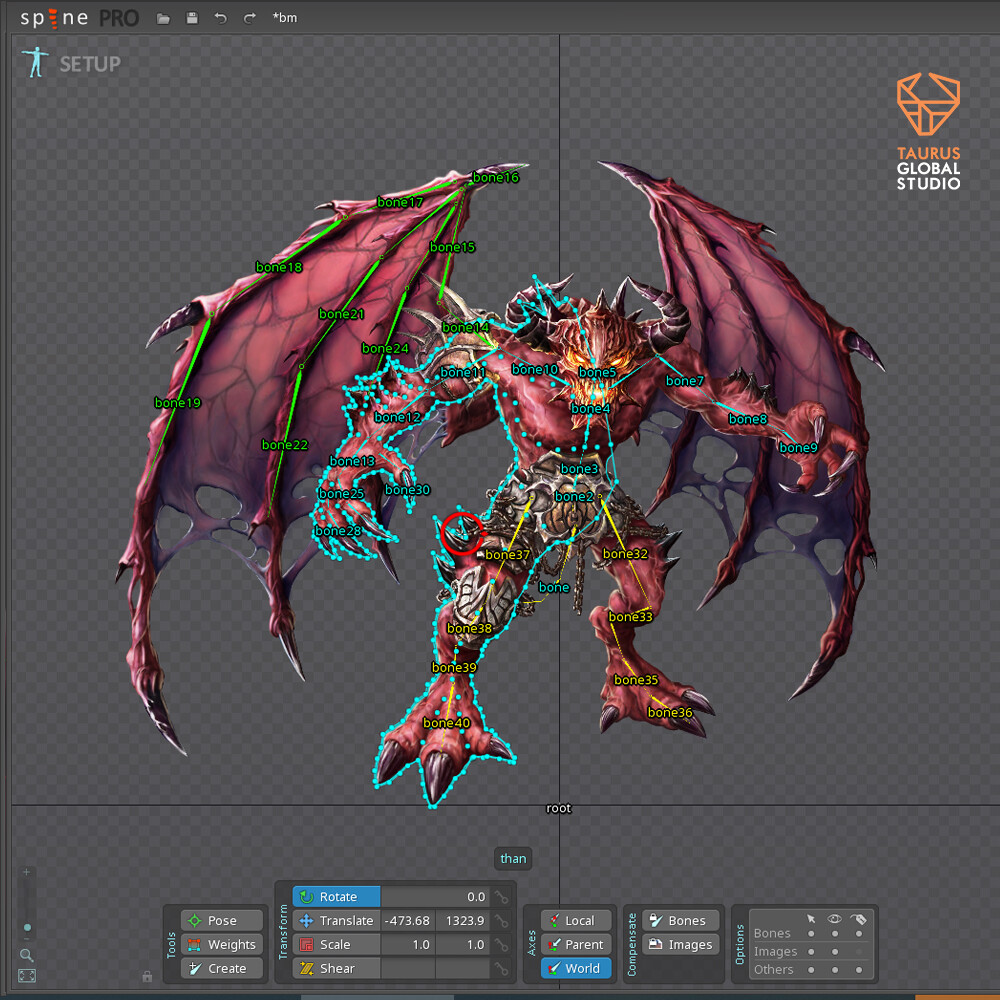Toggle Bones visibility eye dot in Options
The image size is (1000, 1000).
835,933
